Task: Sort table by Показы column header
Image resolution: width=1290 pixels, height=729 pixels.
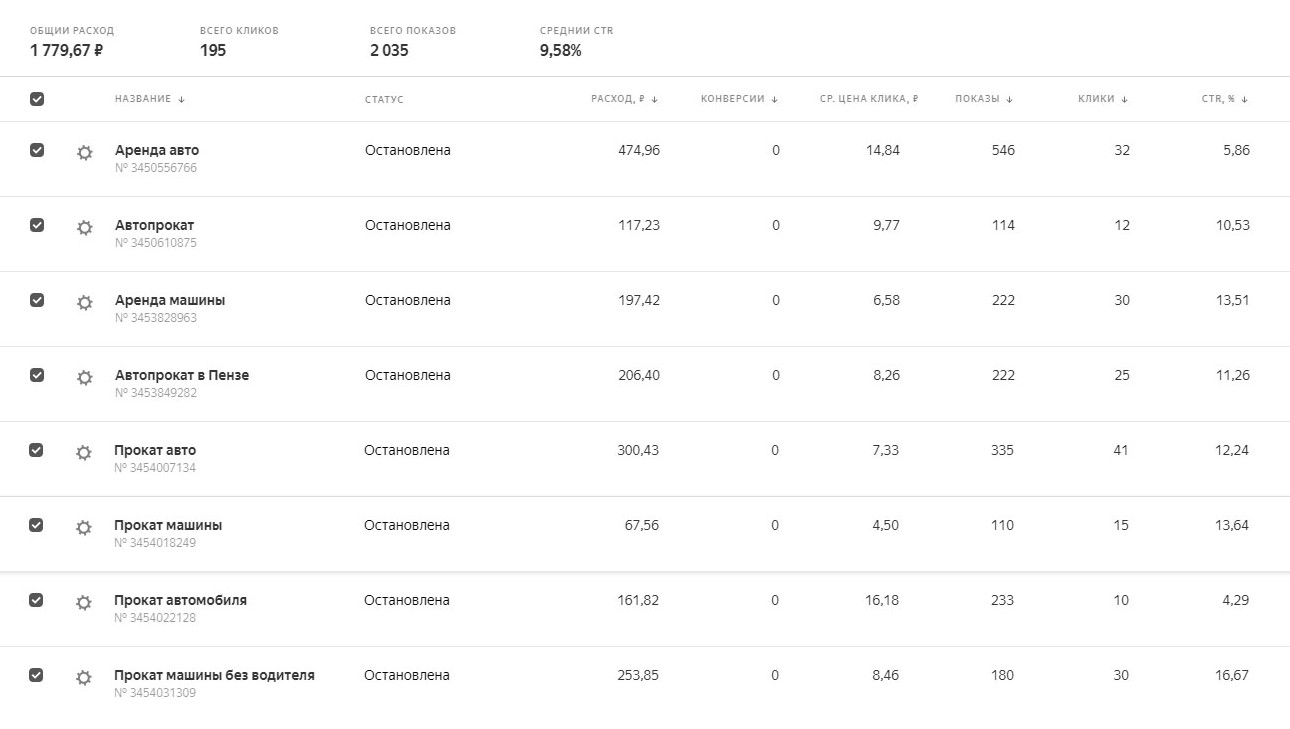Action: pyautogui.click(x=984, y=99)
